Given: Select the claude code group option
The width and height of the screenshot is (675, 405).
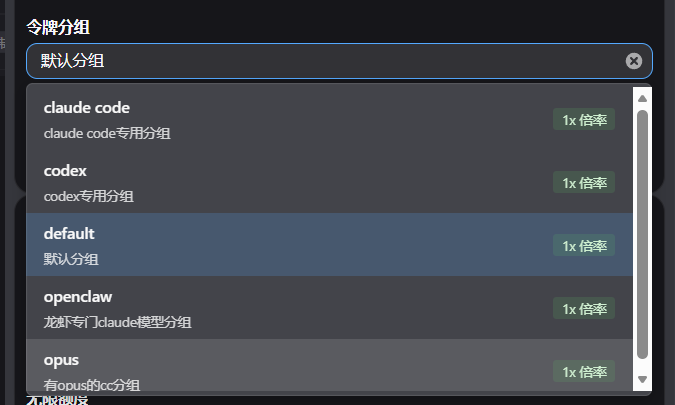Looking at the screenshot, I should pos(329,119).
